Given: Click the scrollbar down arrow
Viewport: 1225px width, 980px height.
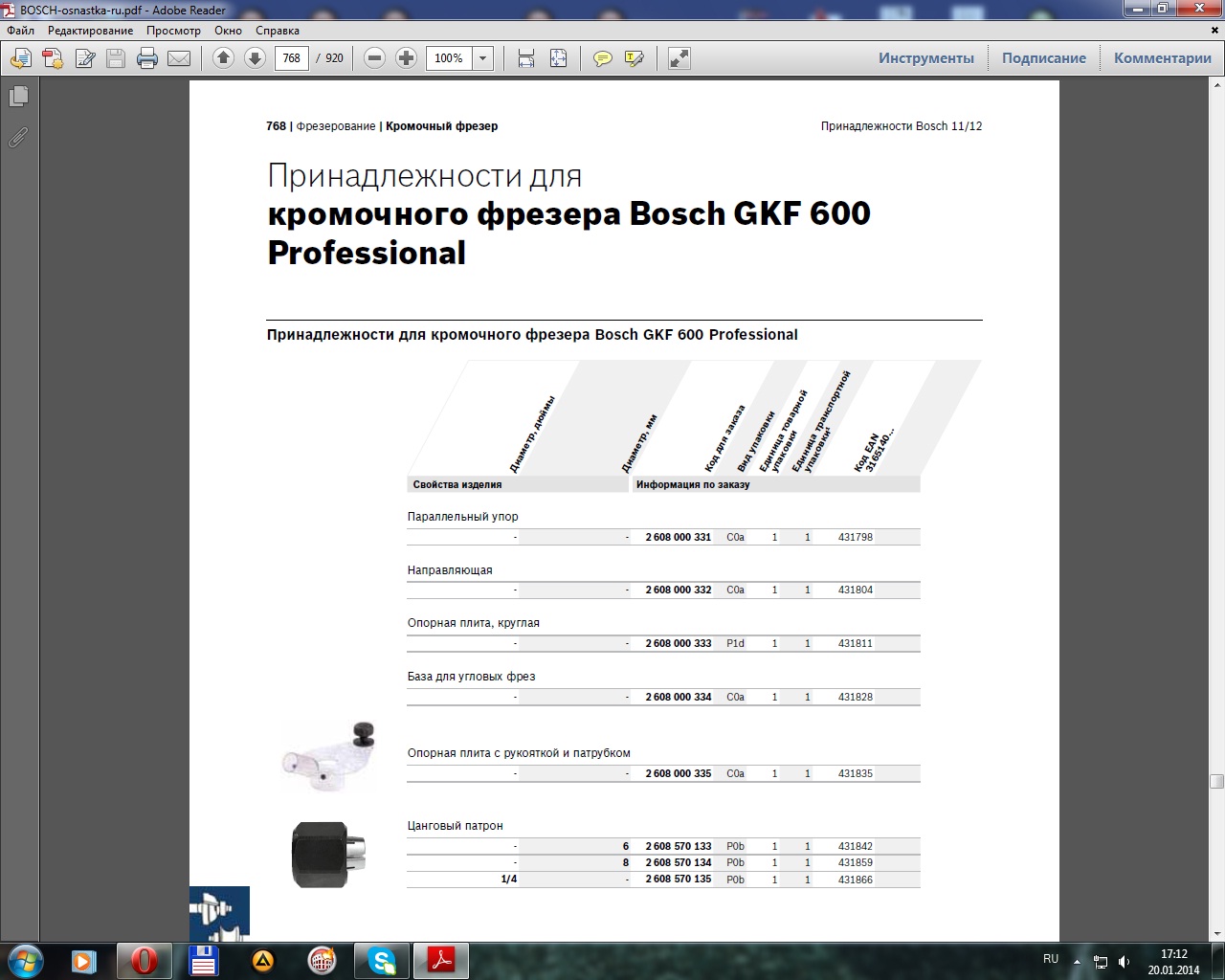Looking at the screenshot, I should pos(1216,933).
